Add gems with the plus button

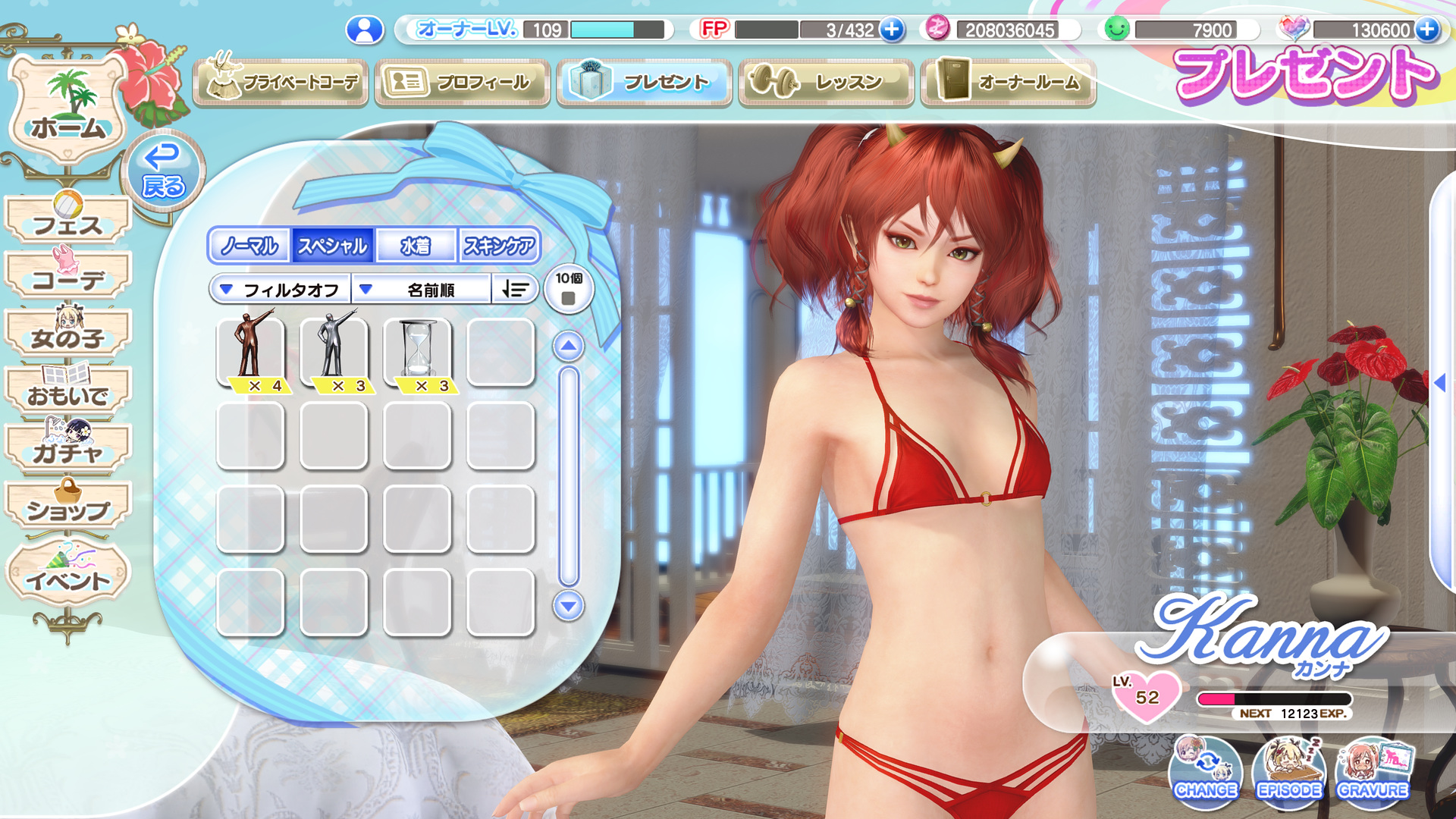1427,30
